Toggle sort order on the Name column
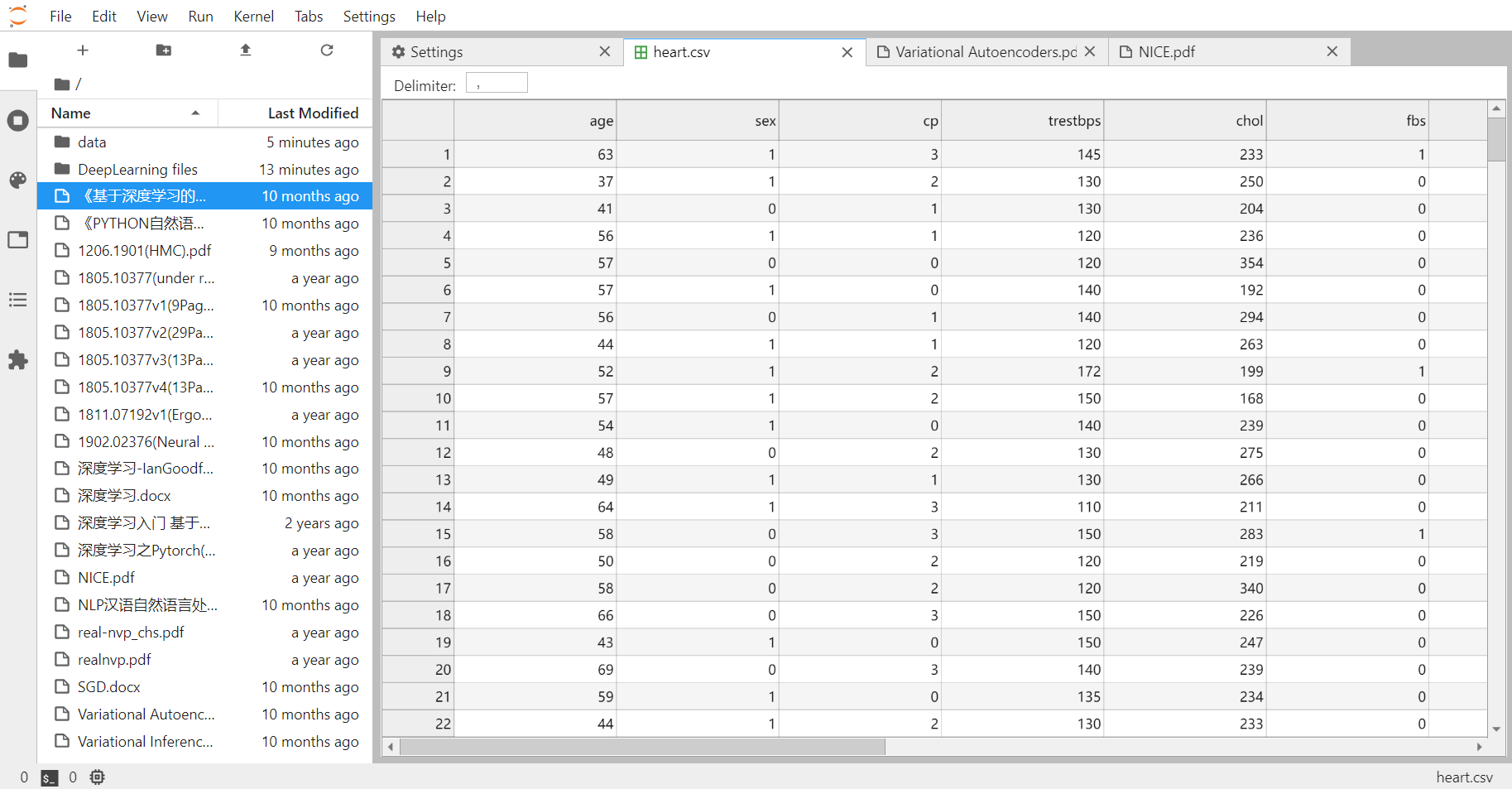The width and height of the screenshot is (1512, 789). [x=70, y=113]
